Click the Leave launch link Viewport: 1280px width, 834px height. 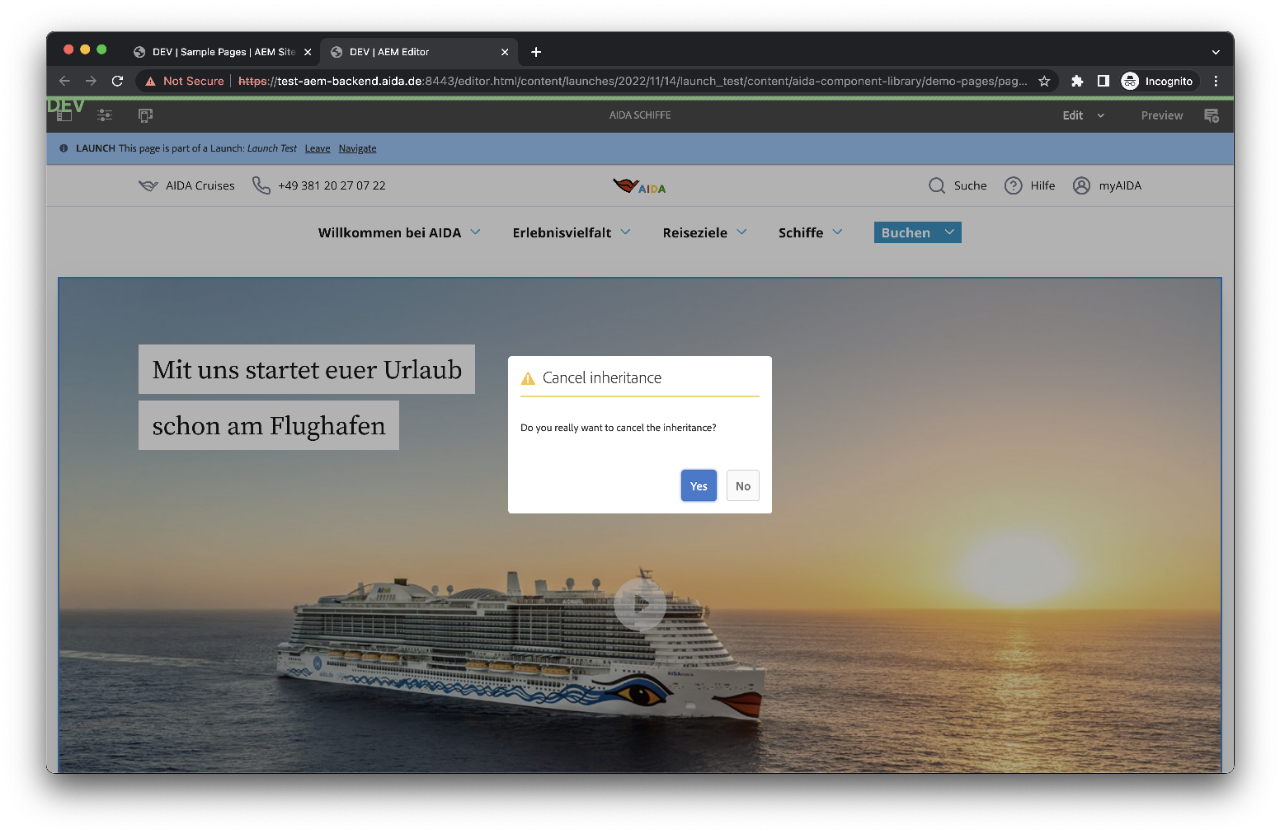click(317, 149)
